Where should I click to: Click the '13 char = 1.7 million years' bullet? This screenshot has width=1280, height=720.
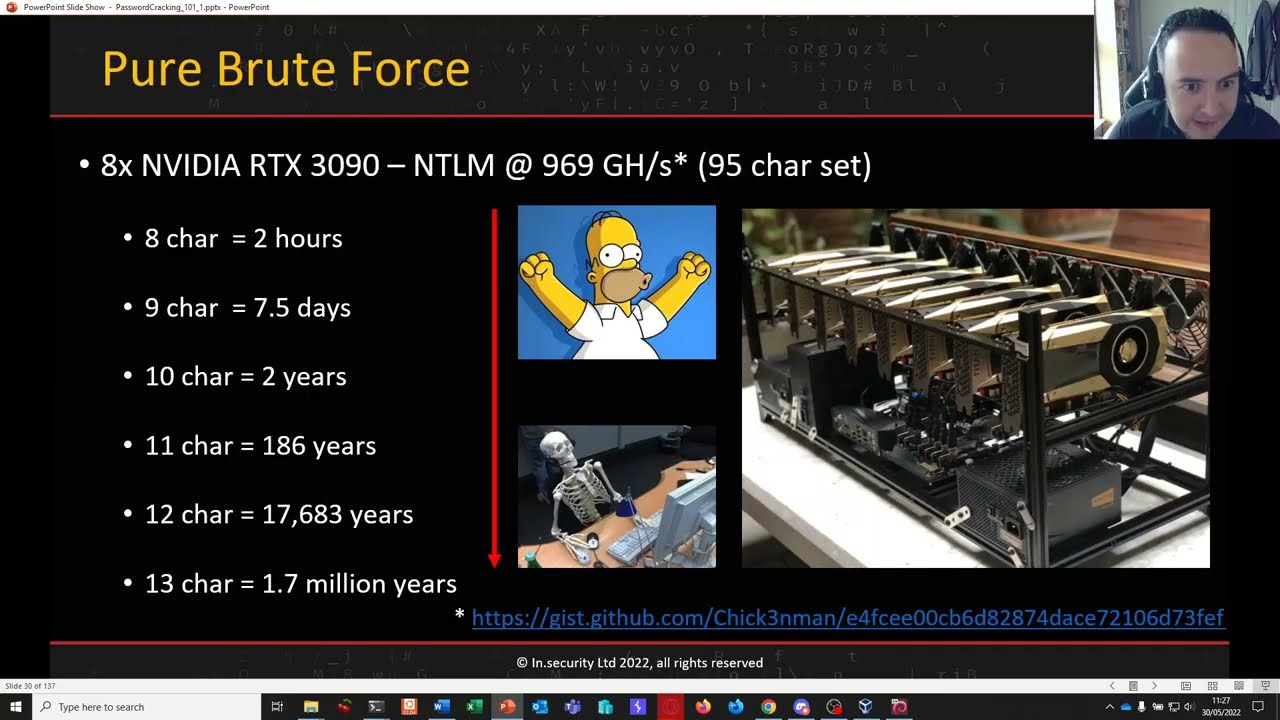click(301, 583)
